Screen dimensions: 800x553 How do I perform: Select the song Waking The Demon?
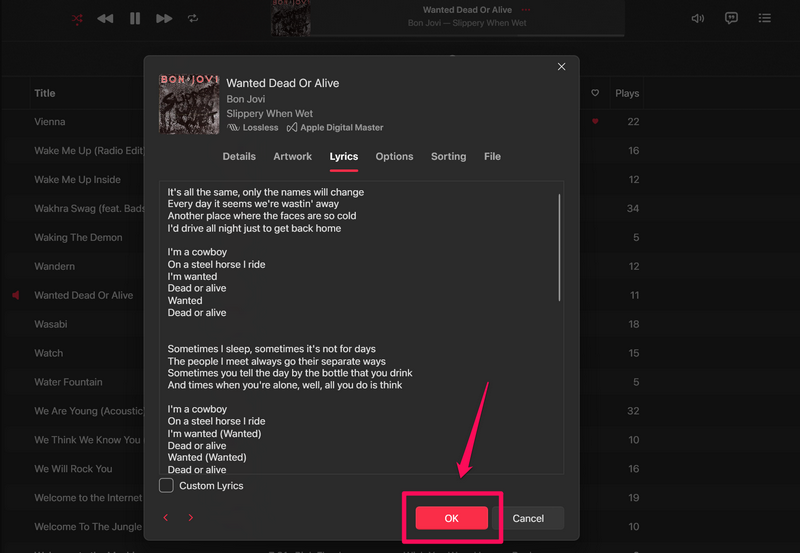click(78, 237)
